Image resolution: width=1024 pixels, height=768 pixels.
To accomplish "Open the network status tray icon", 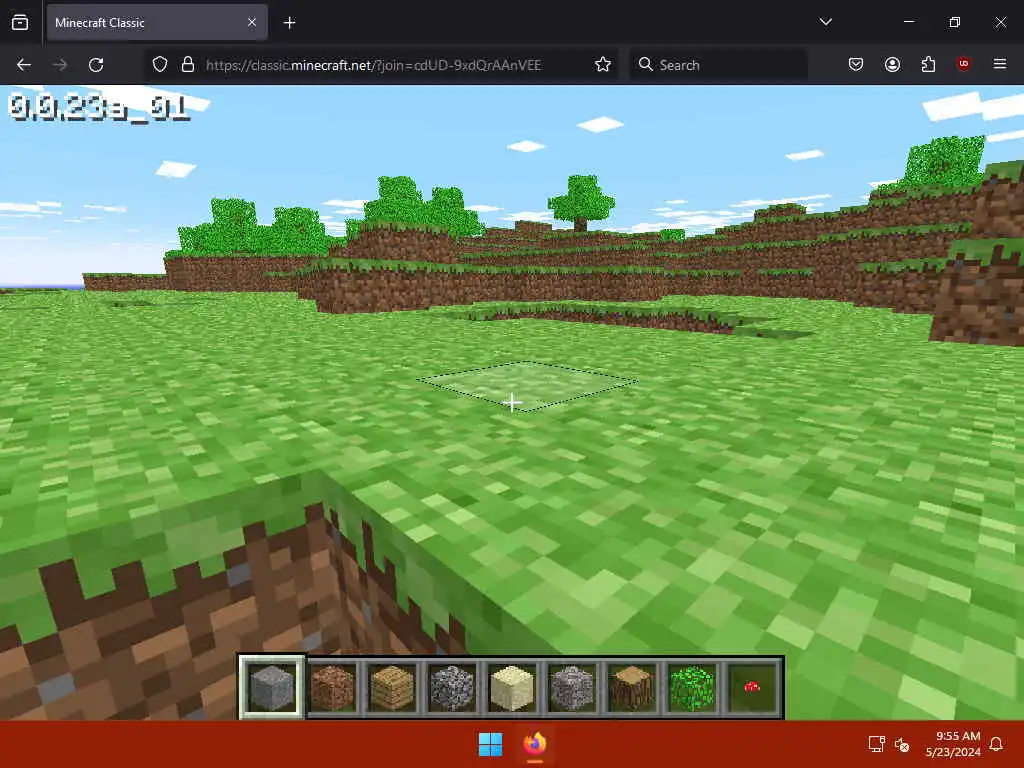I will click(x=876, y=744).
